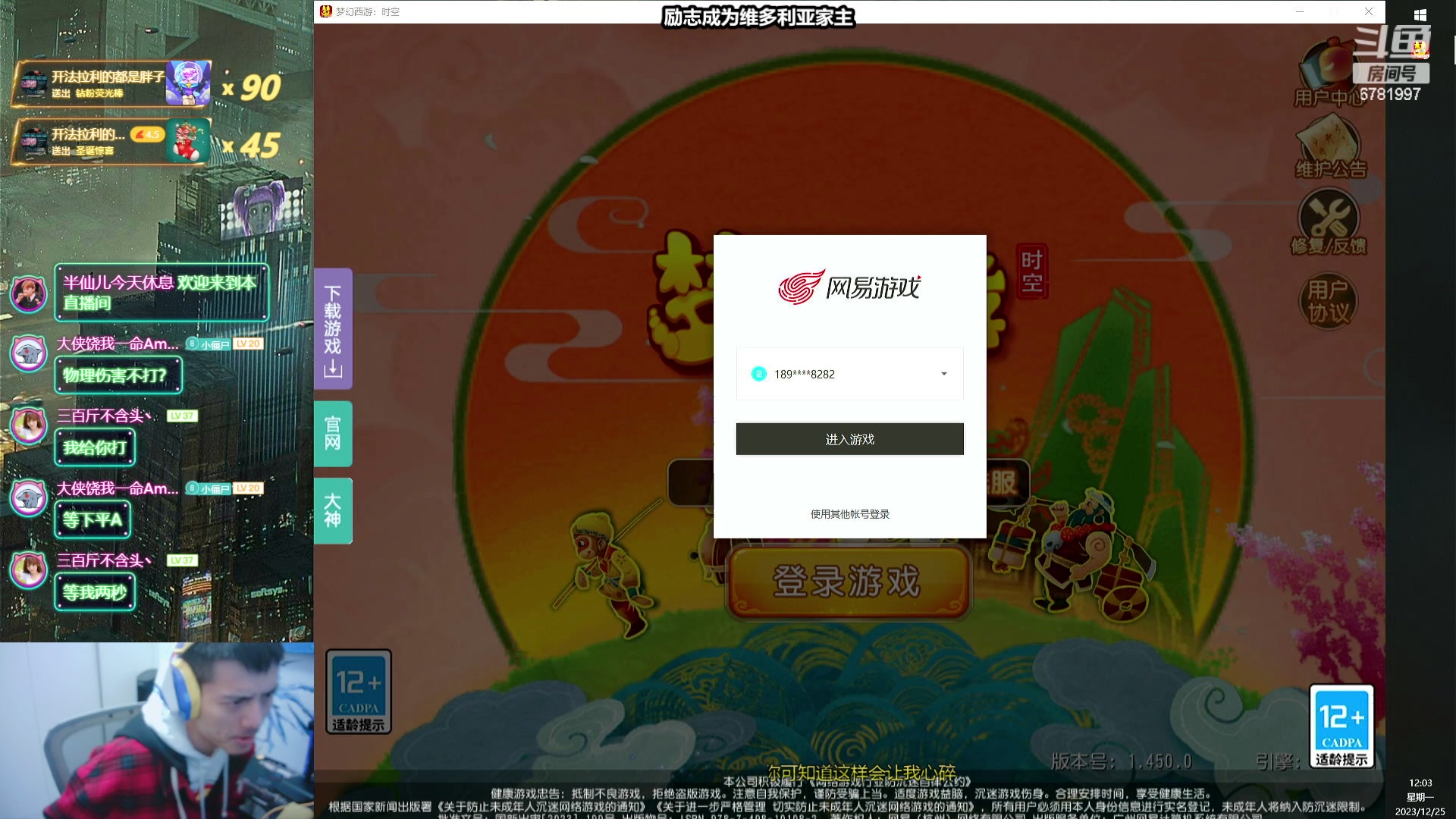Click the avatar beside 半仙儿今天休息 message
The height and width of the screenshot is (819, 1456).
coord(29,293)
